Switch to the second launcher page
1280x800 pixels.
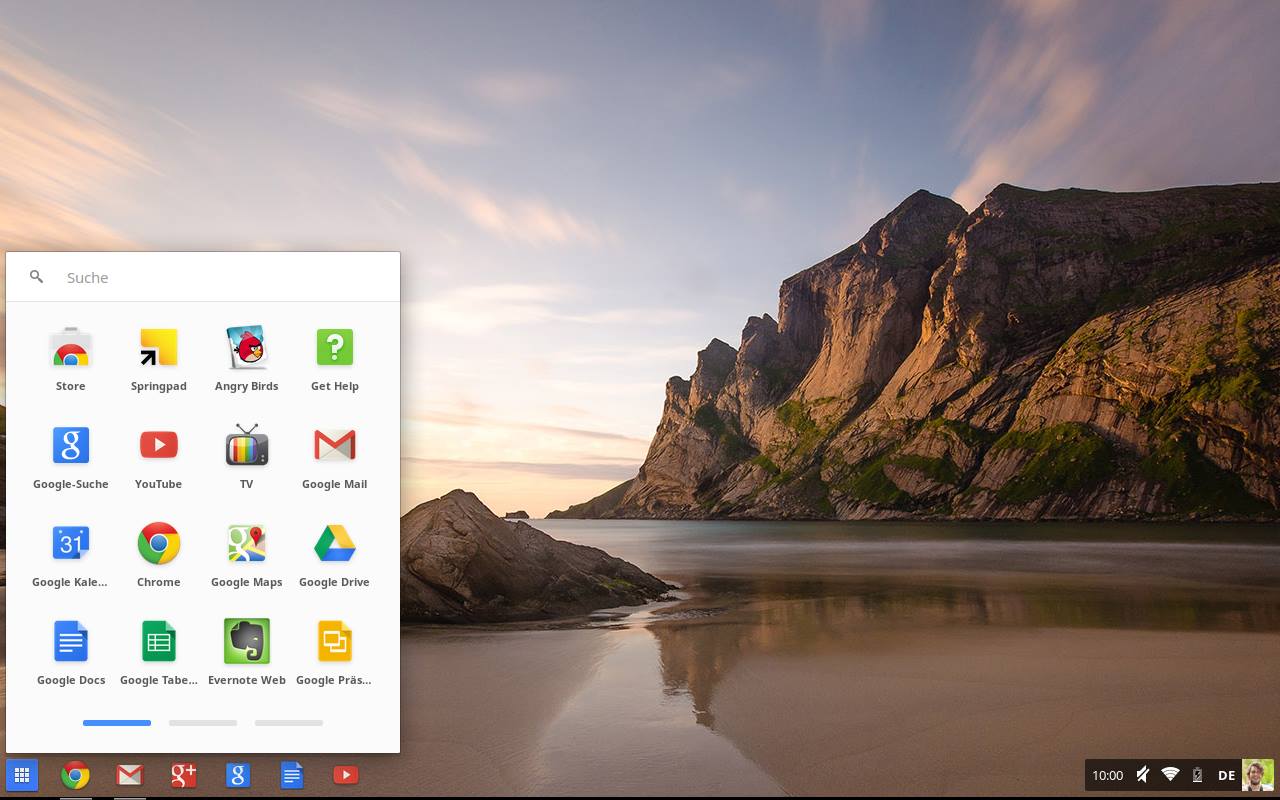pos(203,723)
